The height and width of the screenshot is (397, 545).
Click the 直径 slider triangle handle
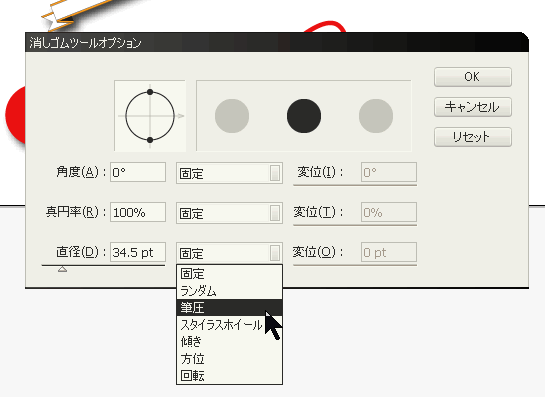[63, 269]
